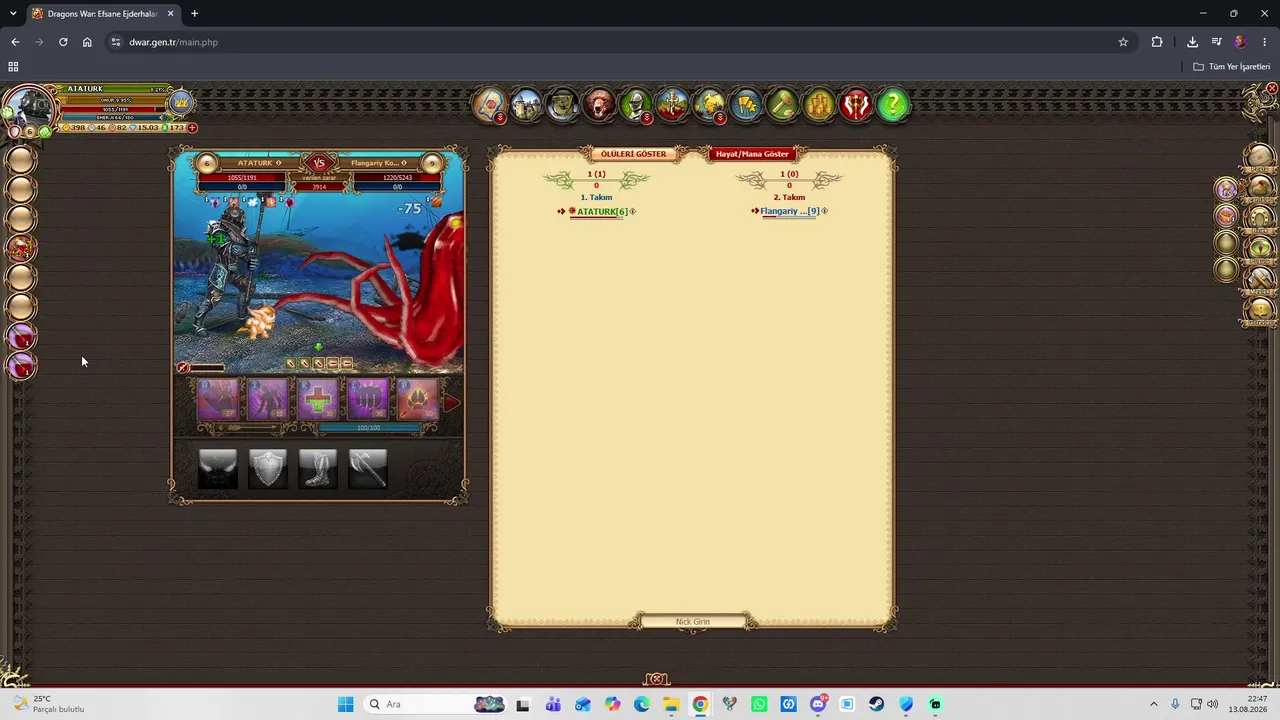Image resolution: width=1280 pixels, height=720 pixels.
Task: Click the bear head icon
Action: coord(599,104)
